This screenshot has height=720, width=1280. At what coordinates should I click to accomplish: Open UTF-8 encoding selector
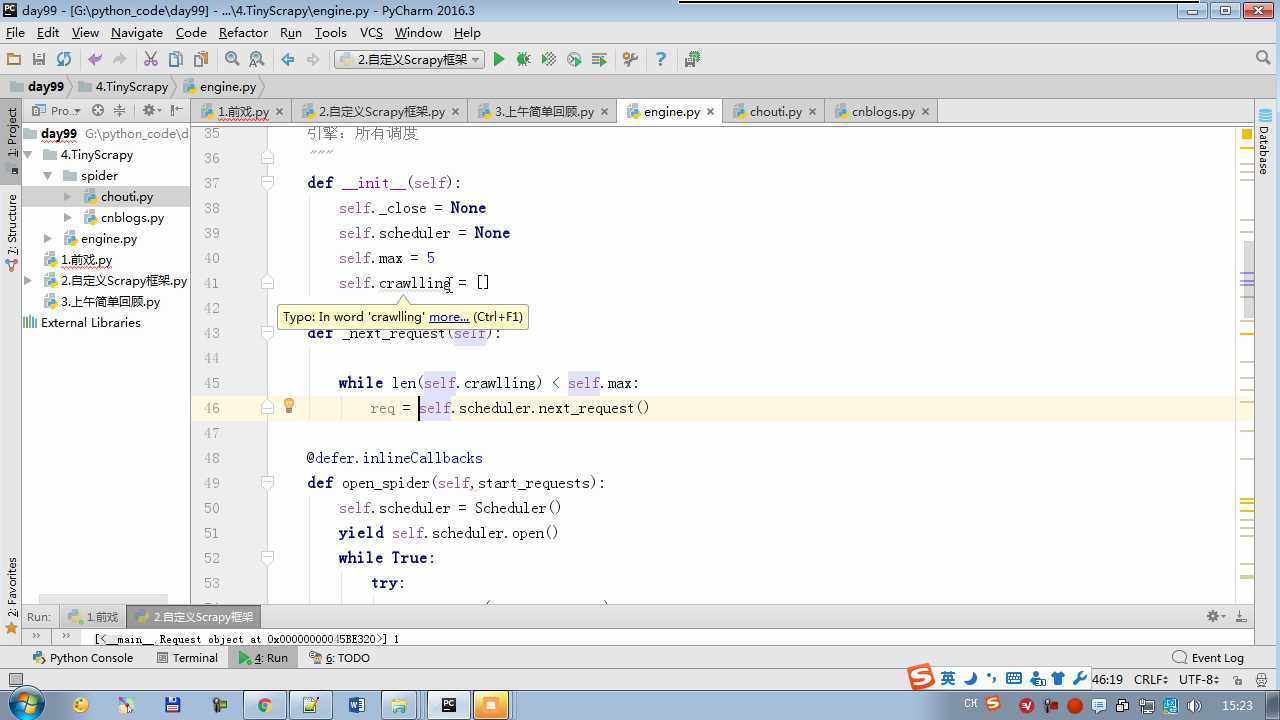pos(1198,679)
